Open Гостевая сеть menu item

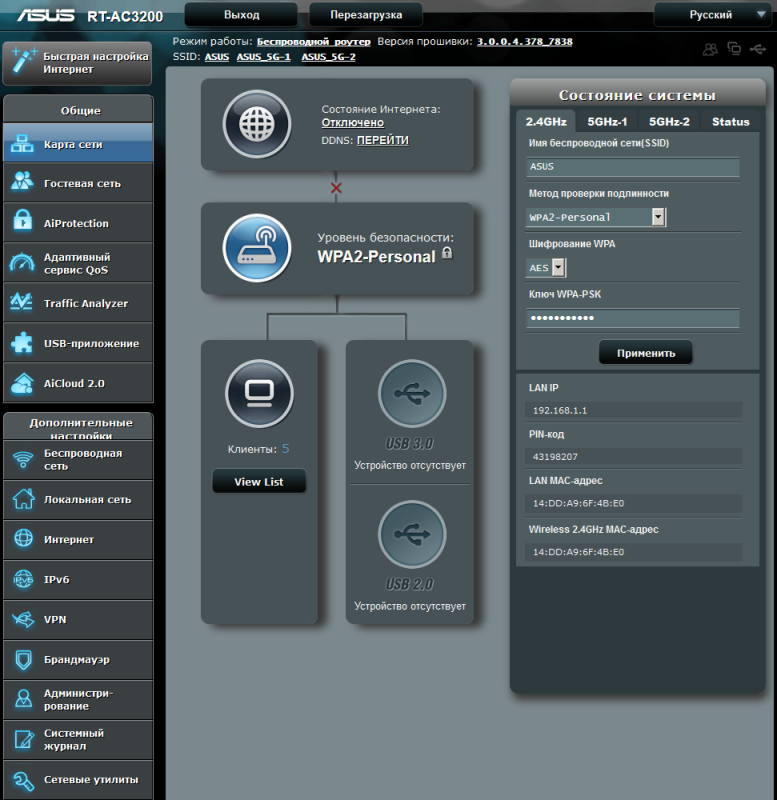[x=78, y=183]
